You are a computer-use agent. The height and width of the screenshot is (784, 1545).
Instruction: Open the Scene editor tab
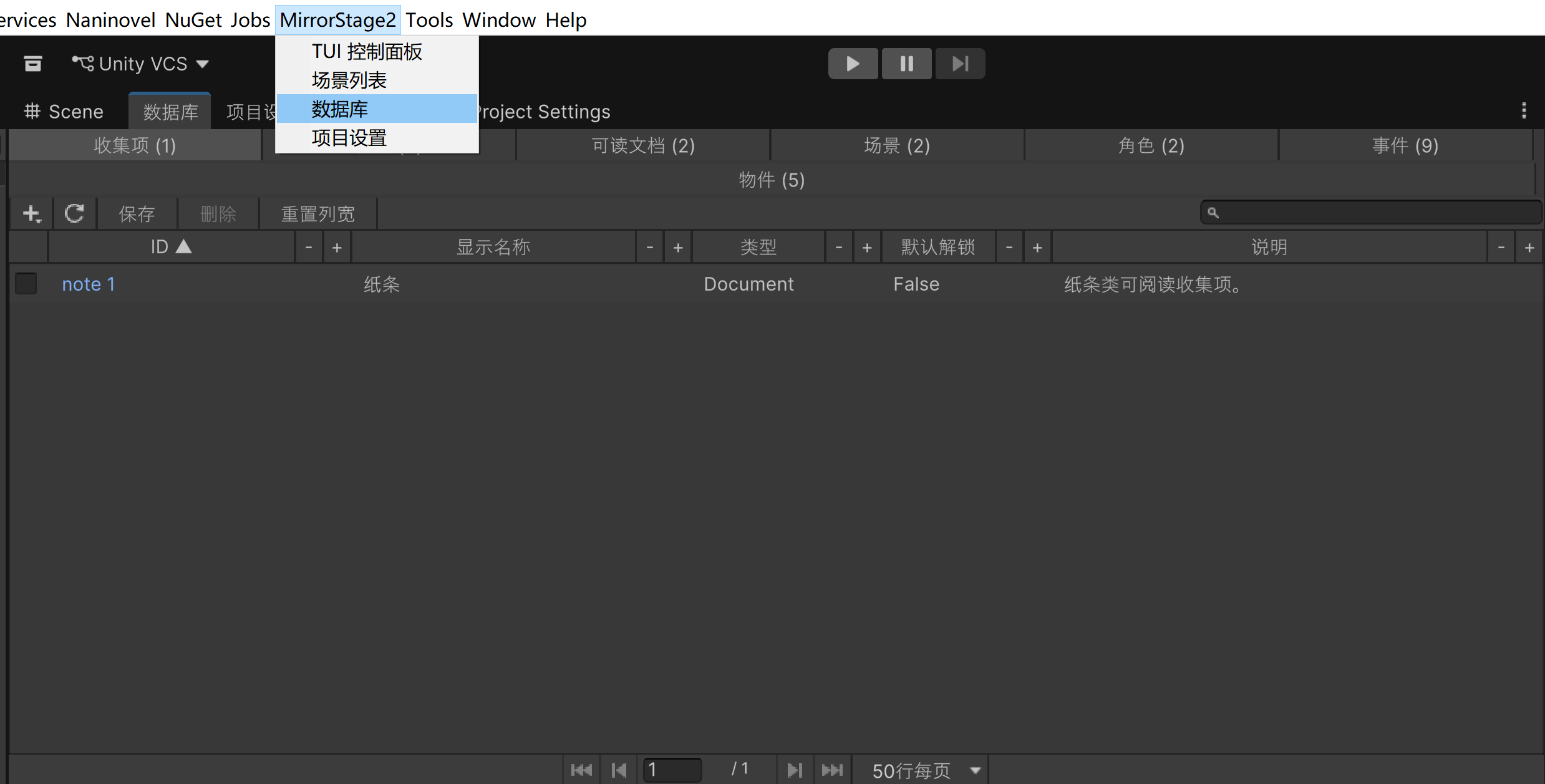[64, 112]
